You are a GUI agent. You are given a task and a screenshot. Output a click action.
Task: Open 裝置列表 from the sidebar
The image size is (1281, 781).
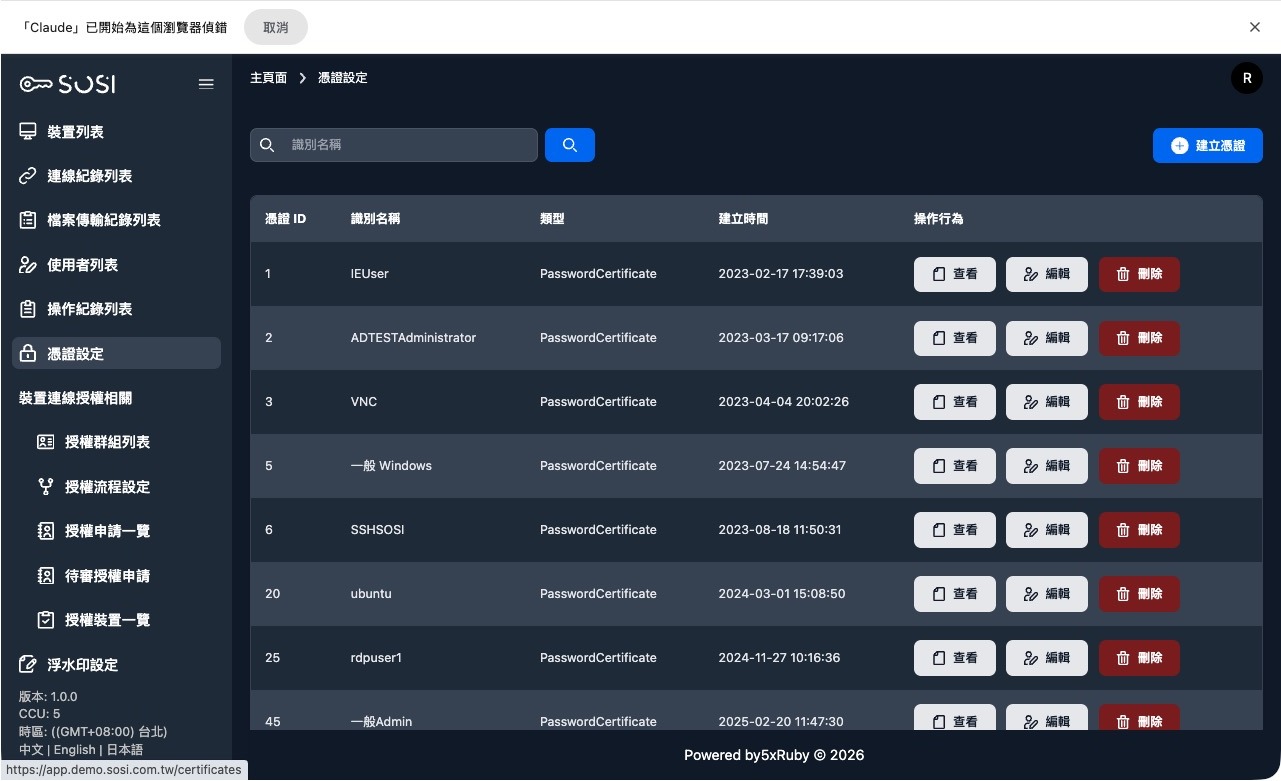[75, 132]
